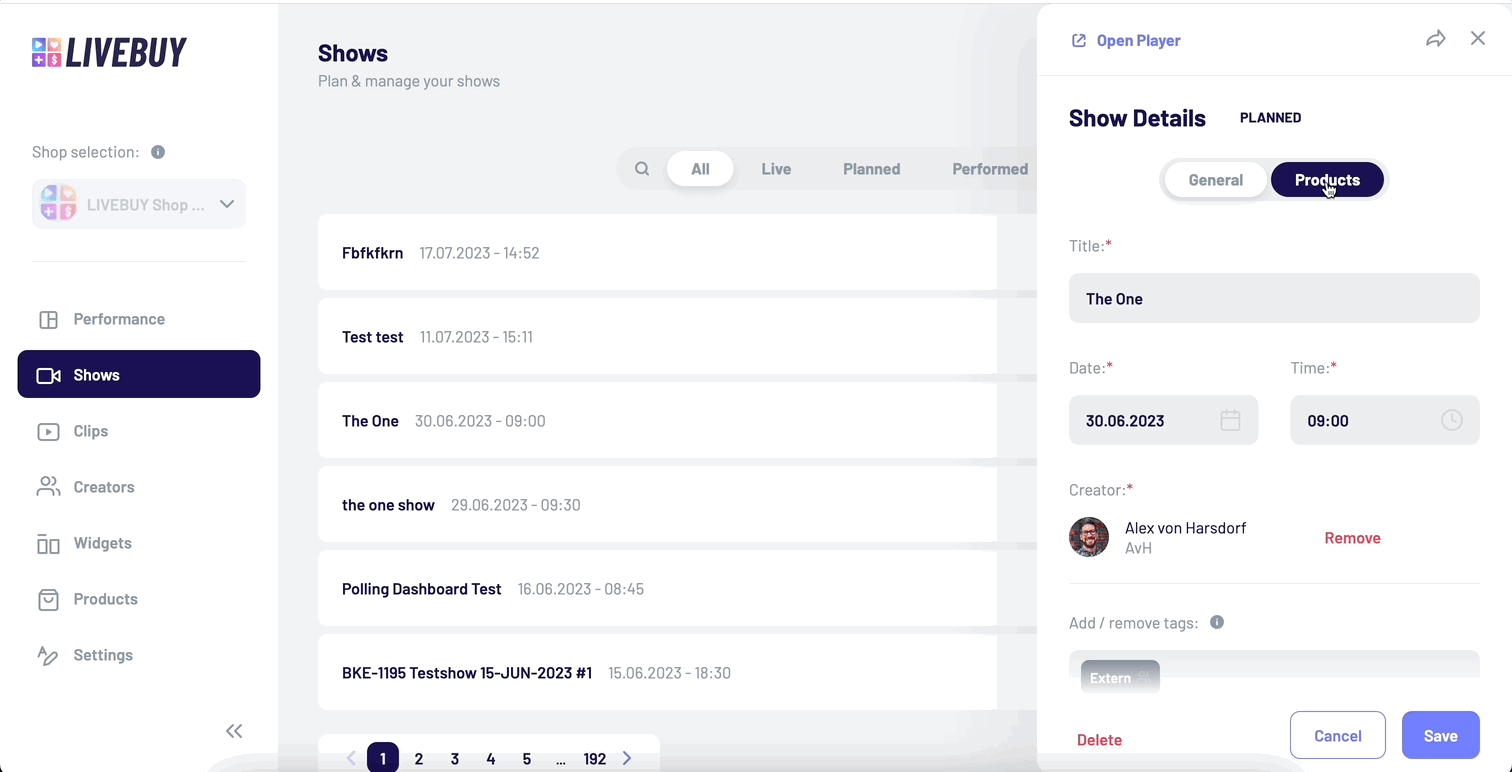1512x772 pixels.
Task: Click the info icon beside Shop selection
Action: (158, 152)
